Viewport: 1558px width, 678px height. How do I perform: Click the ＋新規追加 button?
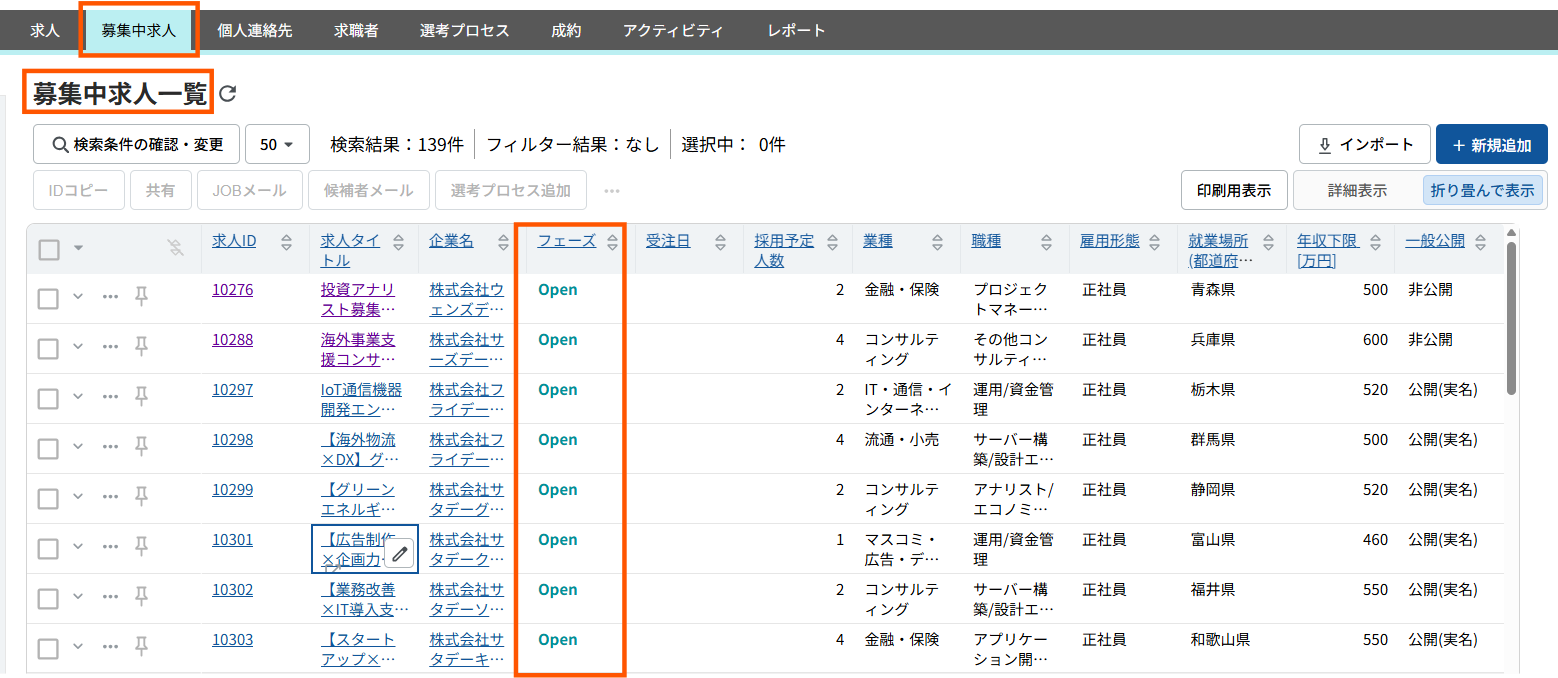coord(1491,144)
